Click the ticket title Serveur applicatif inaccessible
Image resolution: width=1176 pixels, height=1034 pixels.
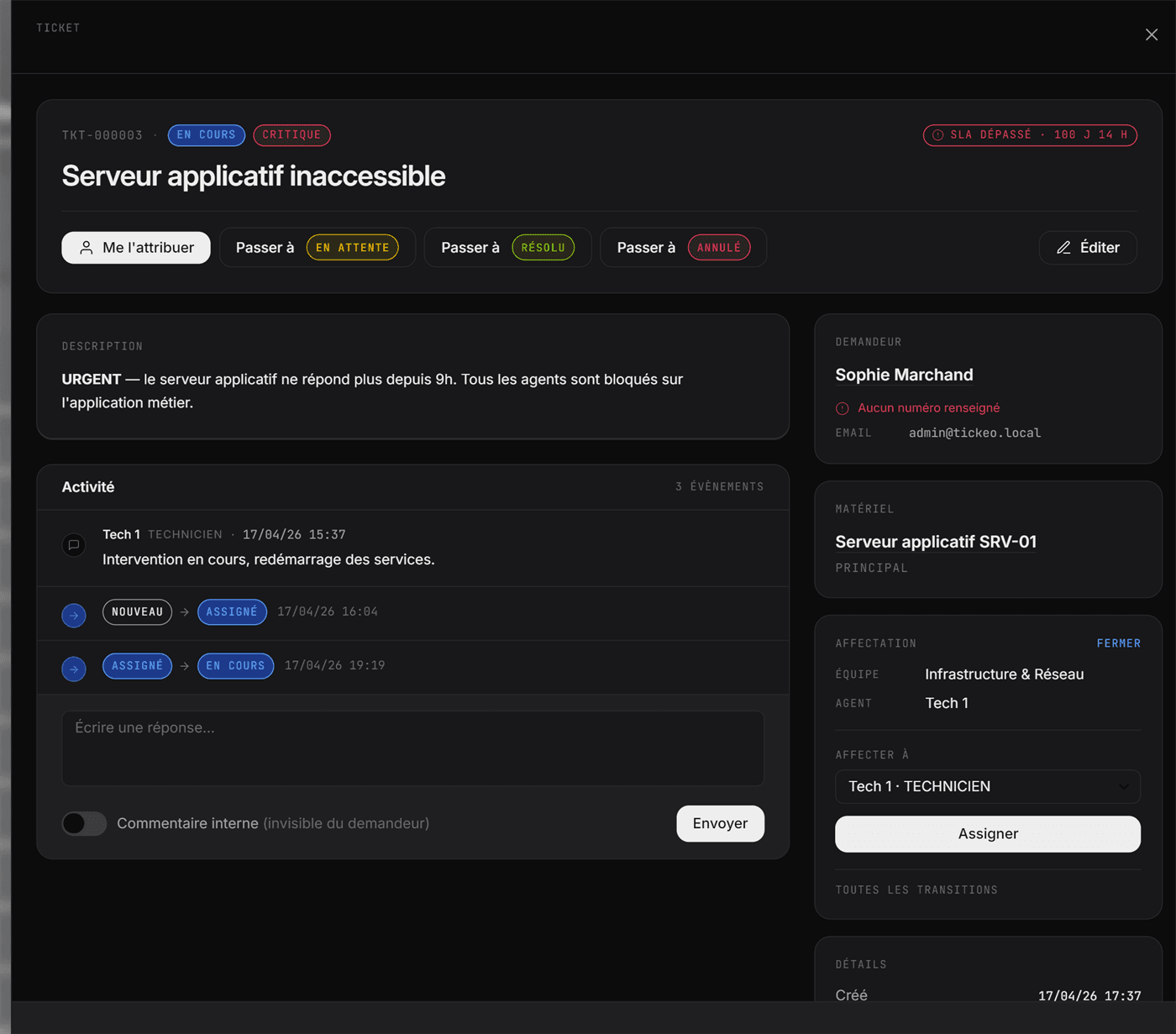coord(254,176)
